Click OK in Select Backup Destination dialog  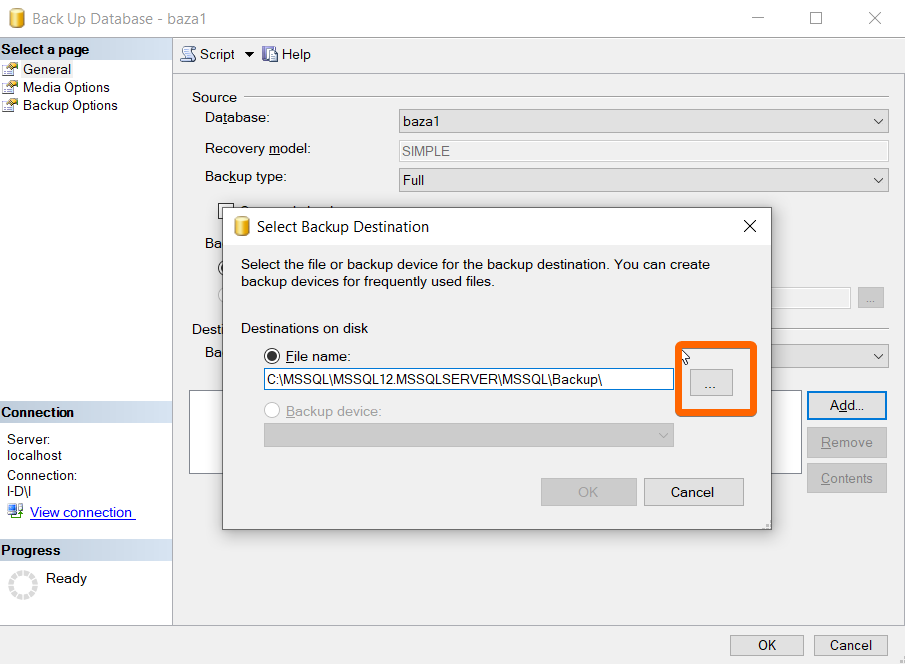[589, 492]
